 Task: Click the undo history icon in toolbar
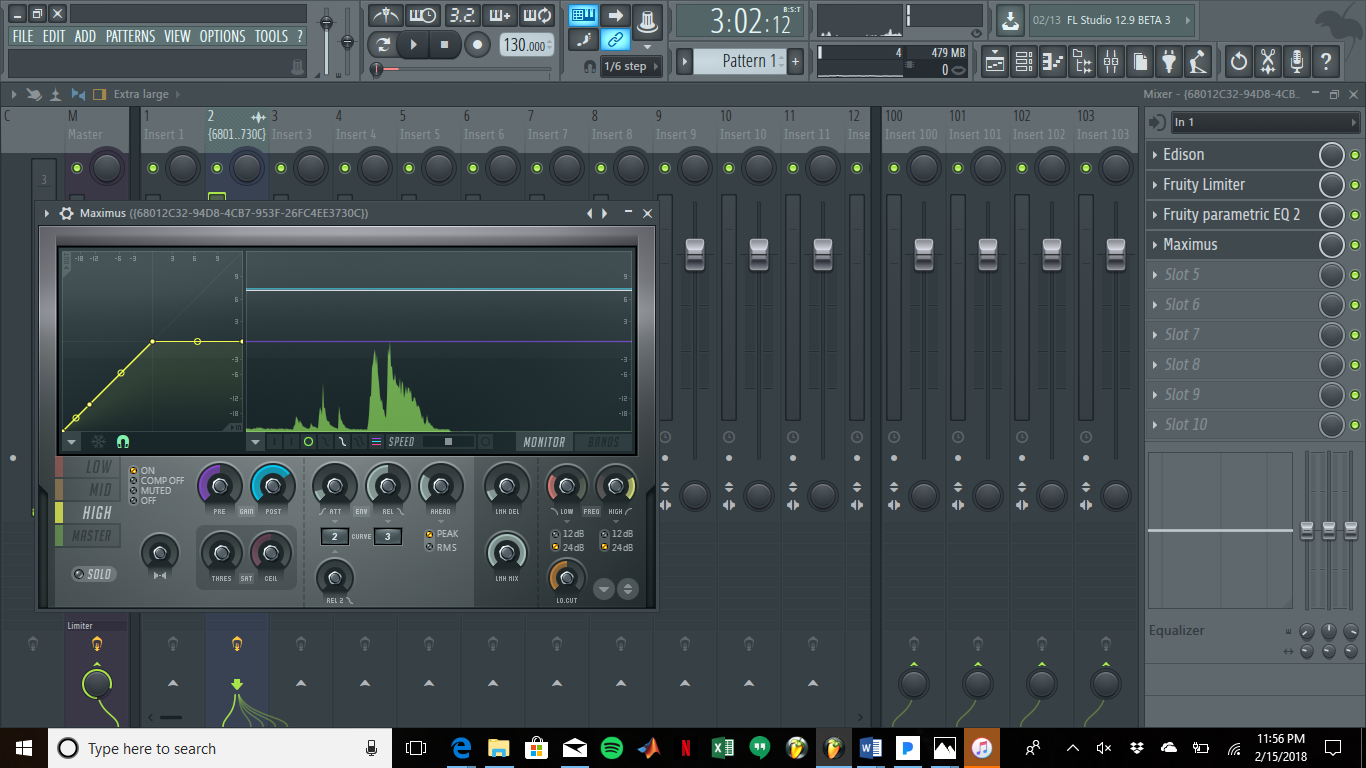click(x=1239, y=61)
